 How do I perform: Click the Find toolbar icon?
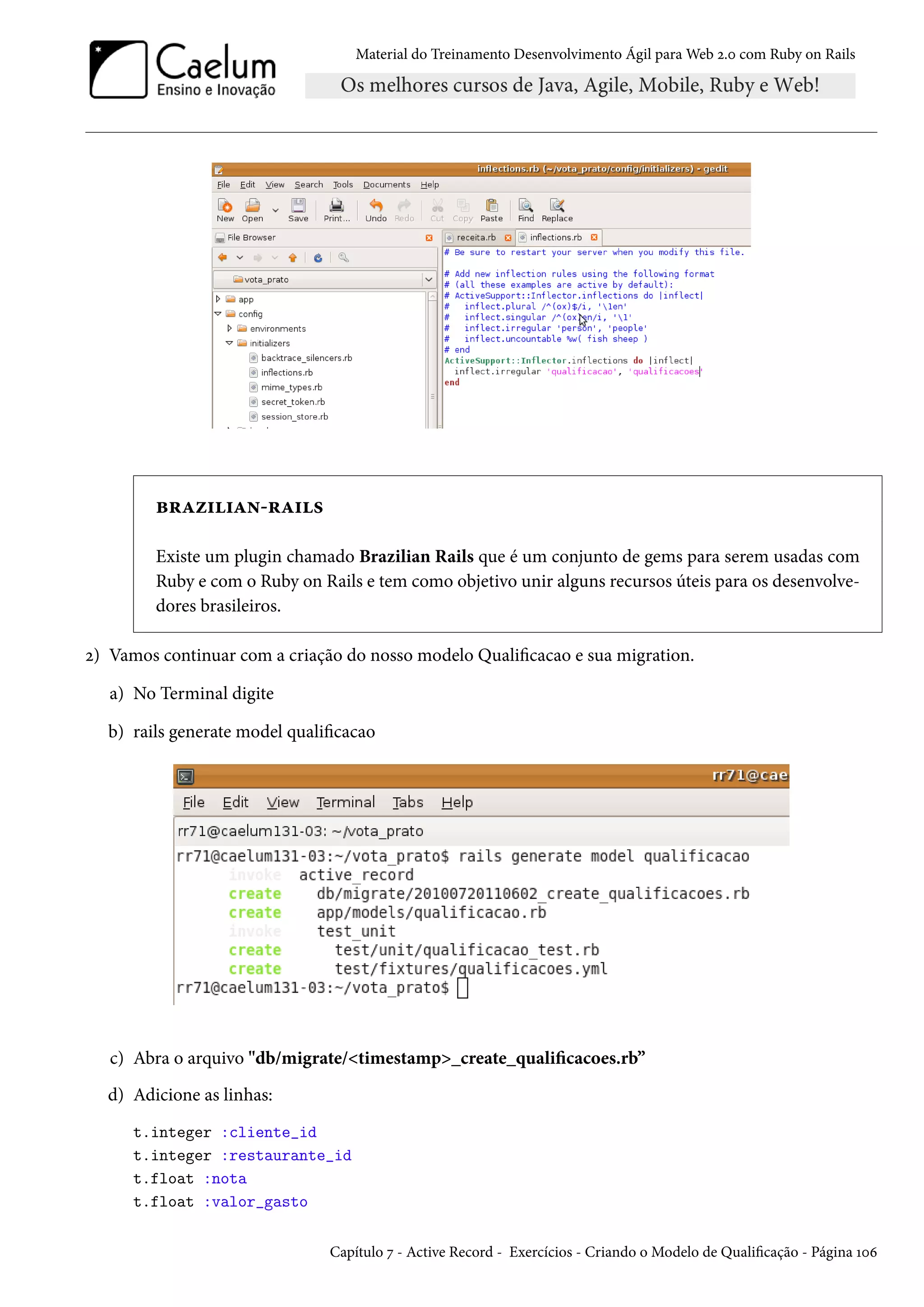(x=526, y=205)
